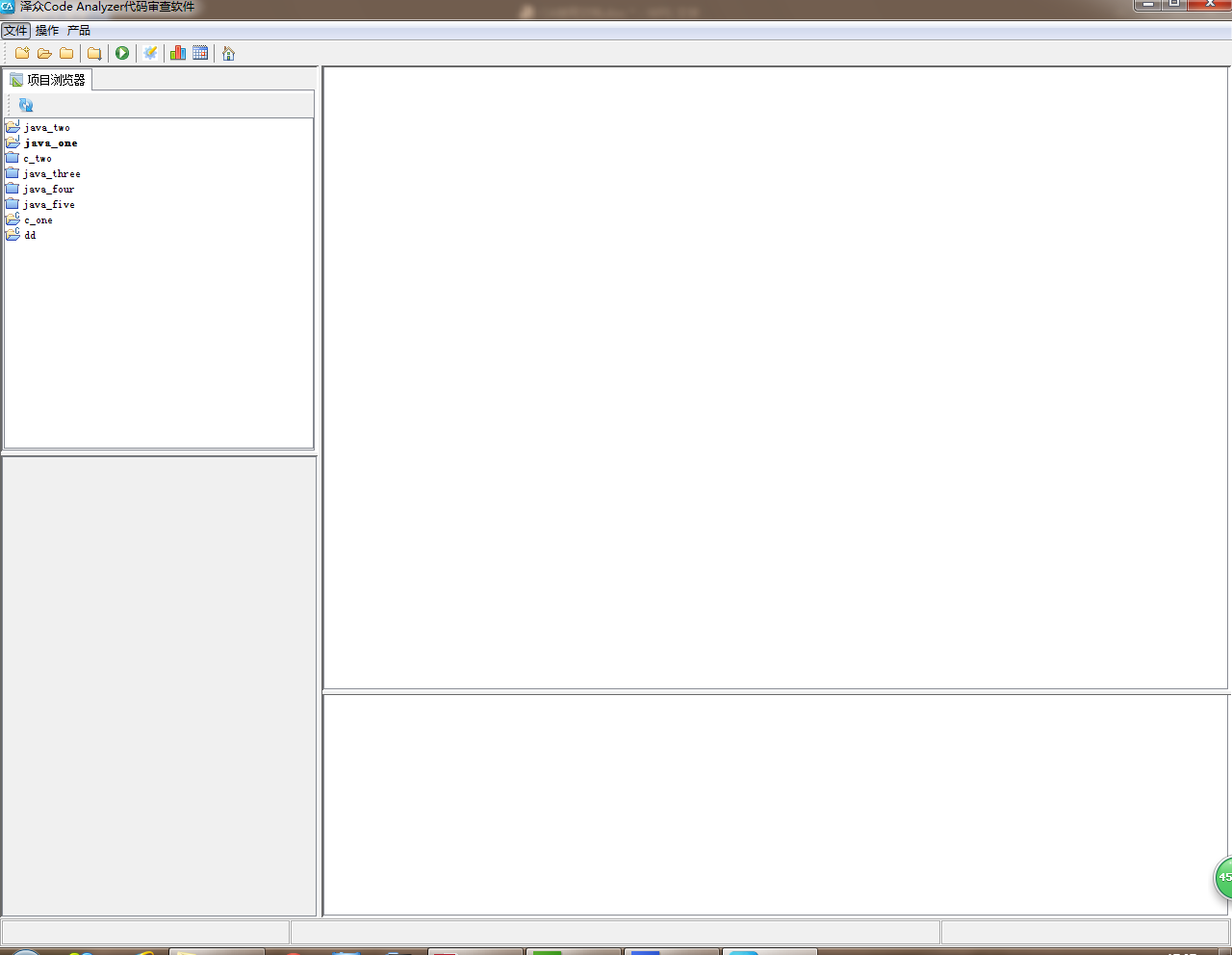
Task: Open the 文件 menu
Action: [15, 31]
